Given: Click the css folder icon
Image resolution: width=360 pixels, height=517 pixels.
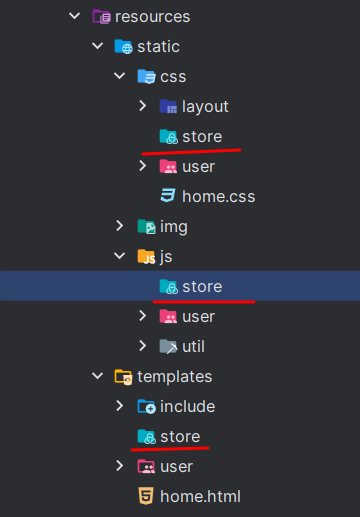Looking at the screenshot, I should pyautogui.click(x=146, y=76).
